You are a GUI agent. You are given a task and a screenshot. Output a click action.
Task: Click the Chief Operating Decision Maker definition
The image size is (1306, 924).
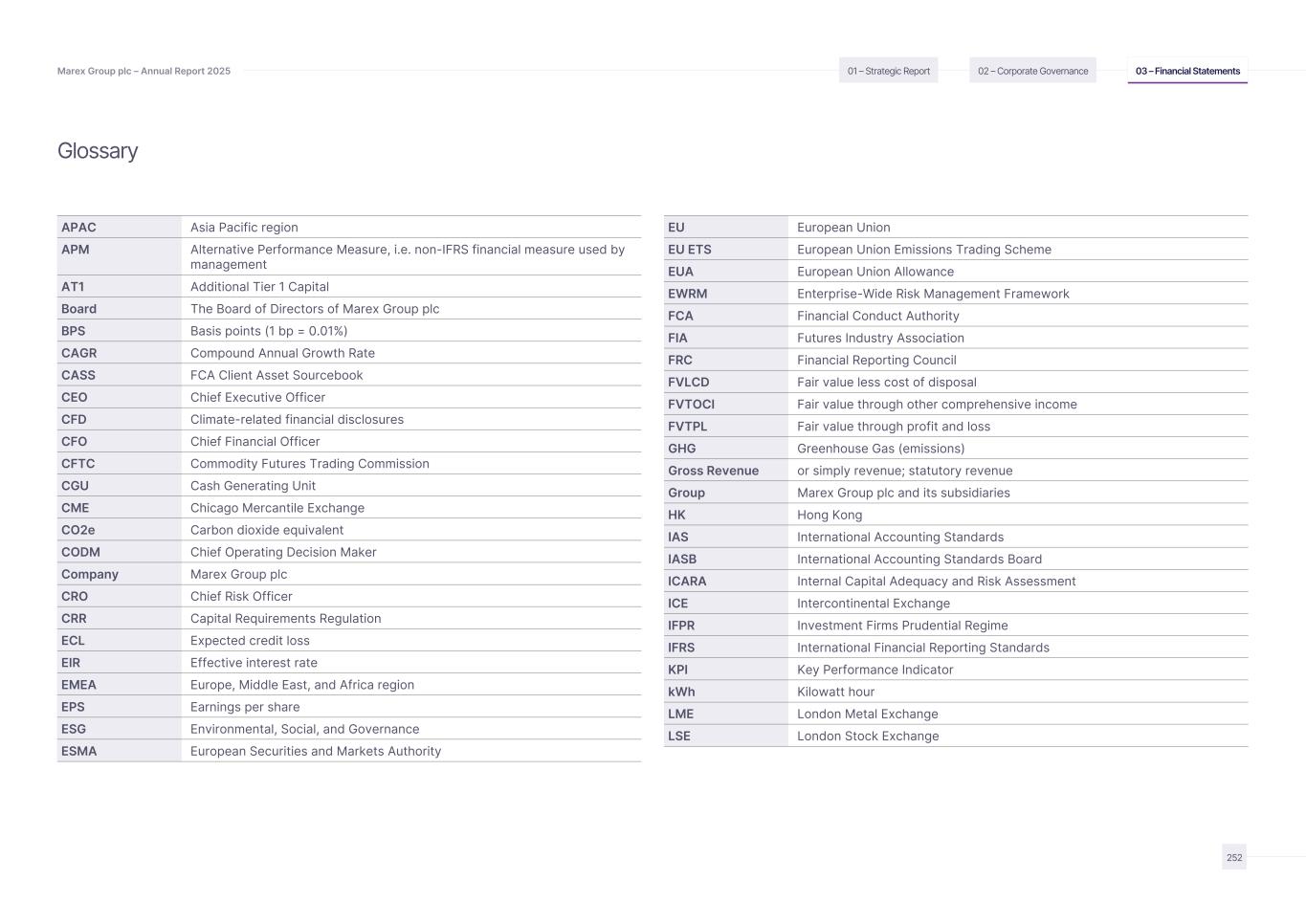(x=283, y=552)
